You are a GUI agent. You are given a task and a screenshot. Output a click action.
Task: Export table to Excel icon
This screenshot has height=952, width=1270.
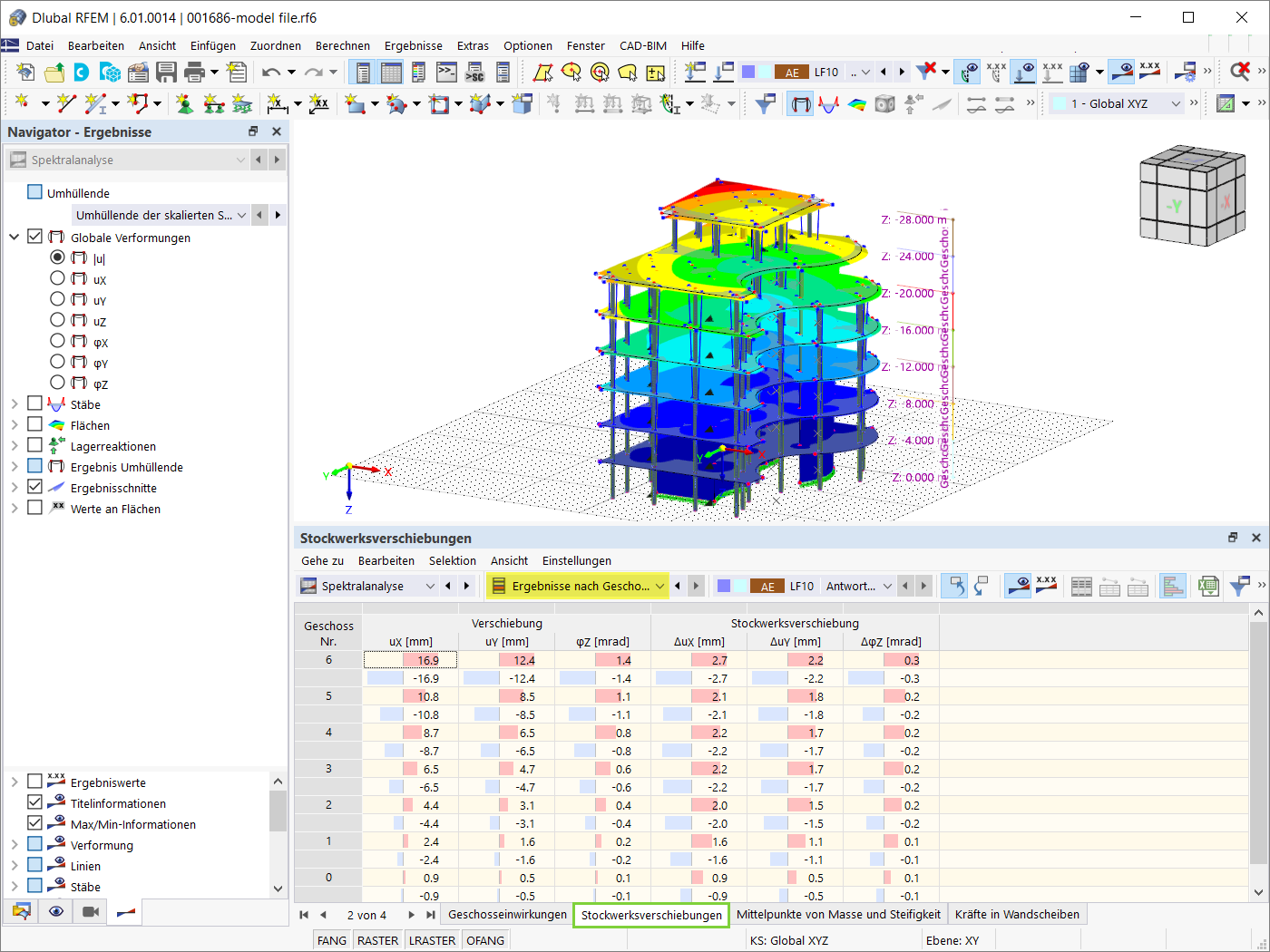coord(1207,587)
